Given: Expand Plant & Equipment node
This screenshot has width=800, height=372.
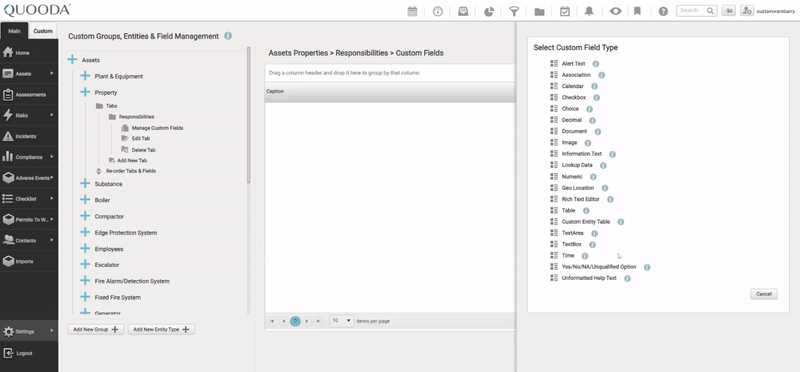Looking at the screenshot, I should tap(85, 76).
